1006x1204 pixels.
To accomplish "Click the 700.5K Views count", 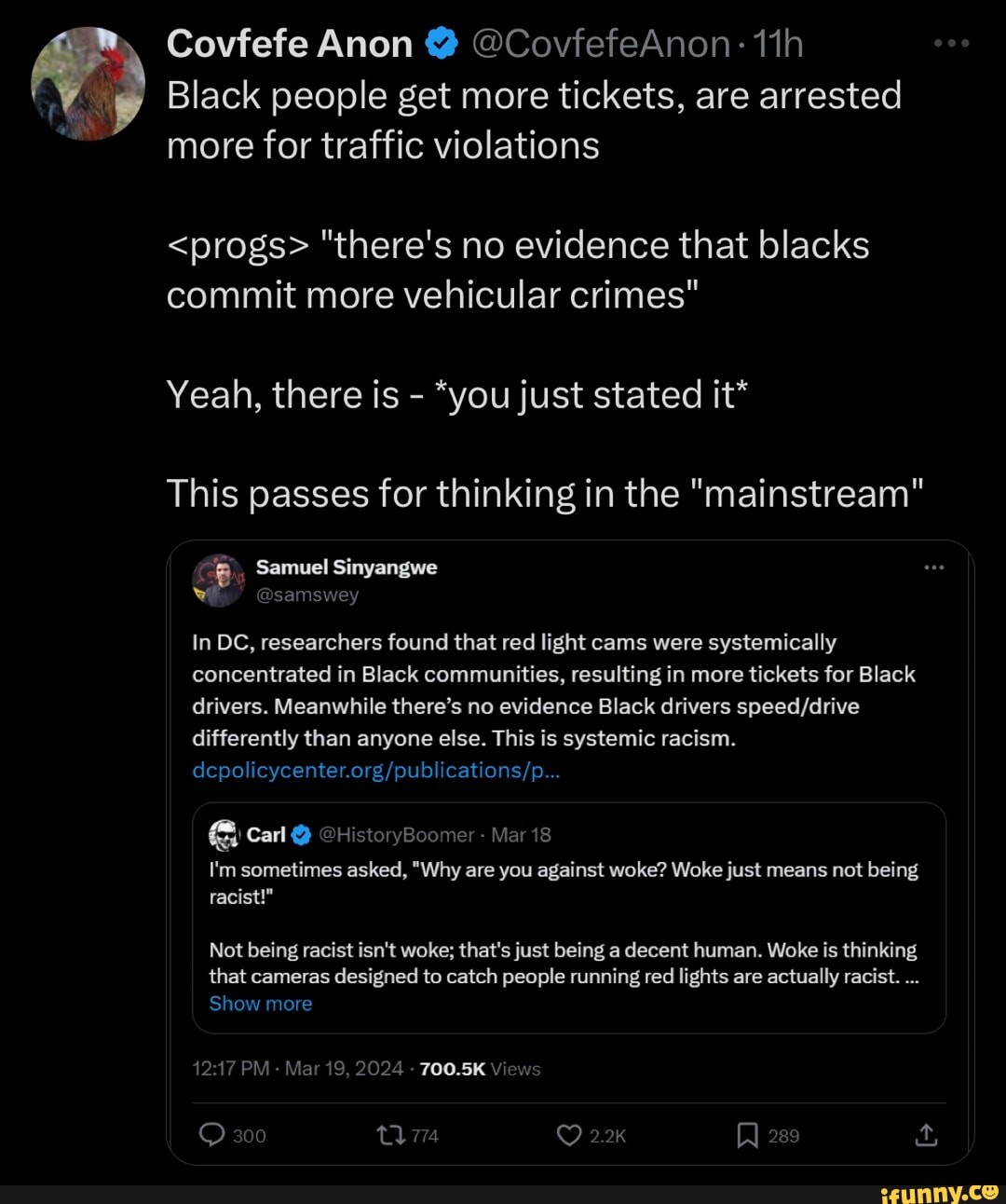I will [480, 1069].
